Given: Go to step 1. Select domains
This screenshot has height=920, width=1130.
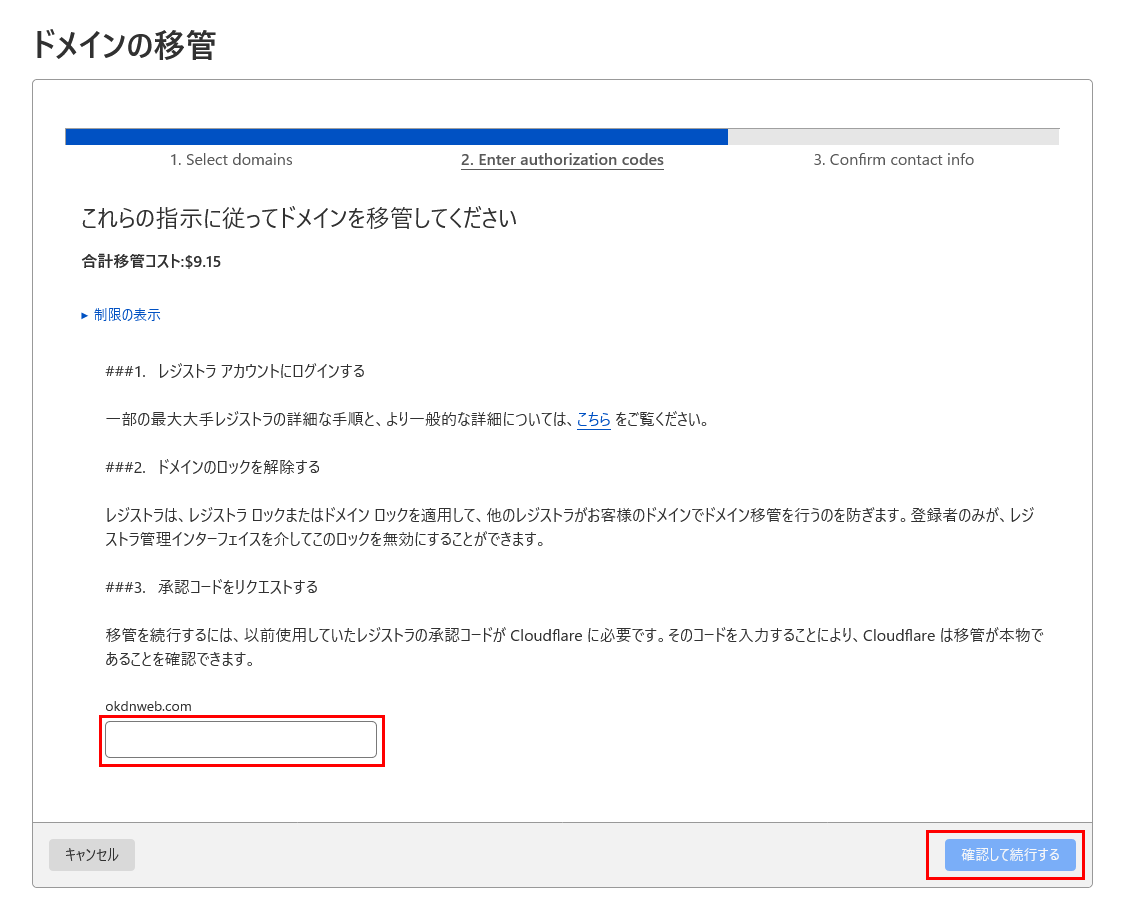Looking at the screenshot, I should point(231,160).
